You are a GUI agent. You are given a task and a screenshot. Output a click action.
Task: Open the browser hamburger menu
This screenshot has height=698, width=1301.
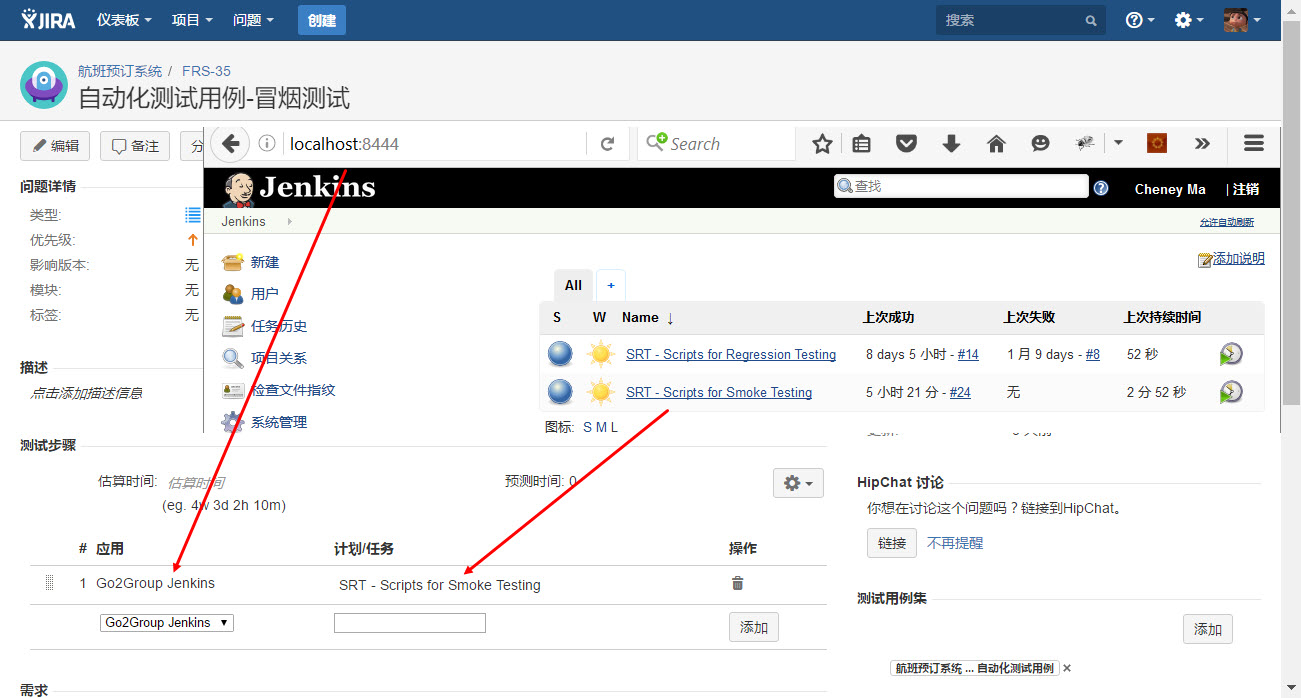[1254, 144]
